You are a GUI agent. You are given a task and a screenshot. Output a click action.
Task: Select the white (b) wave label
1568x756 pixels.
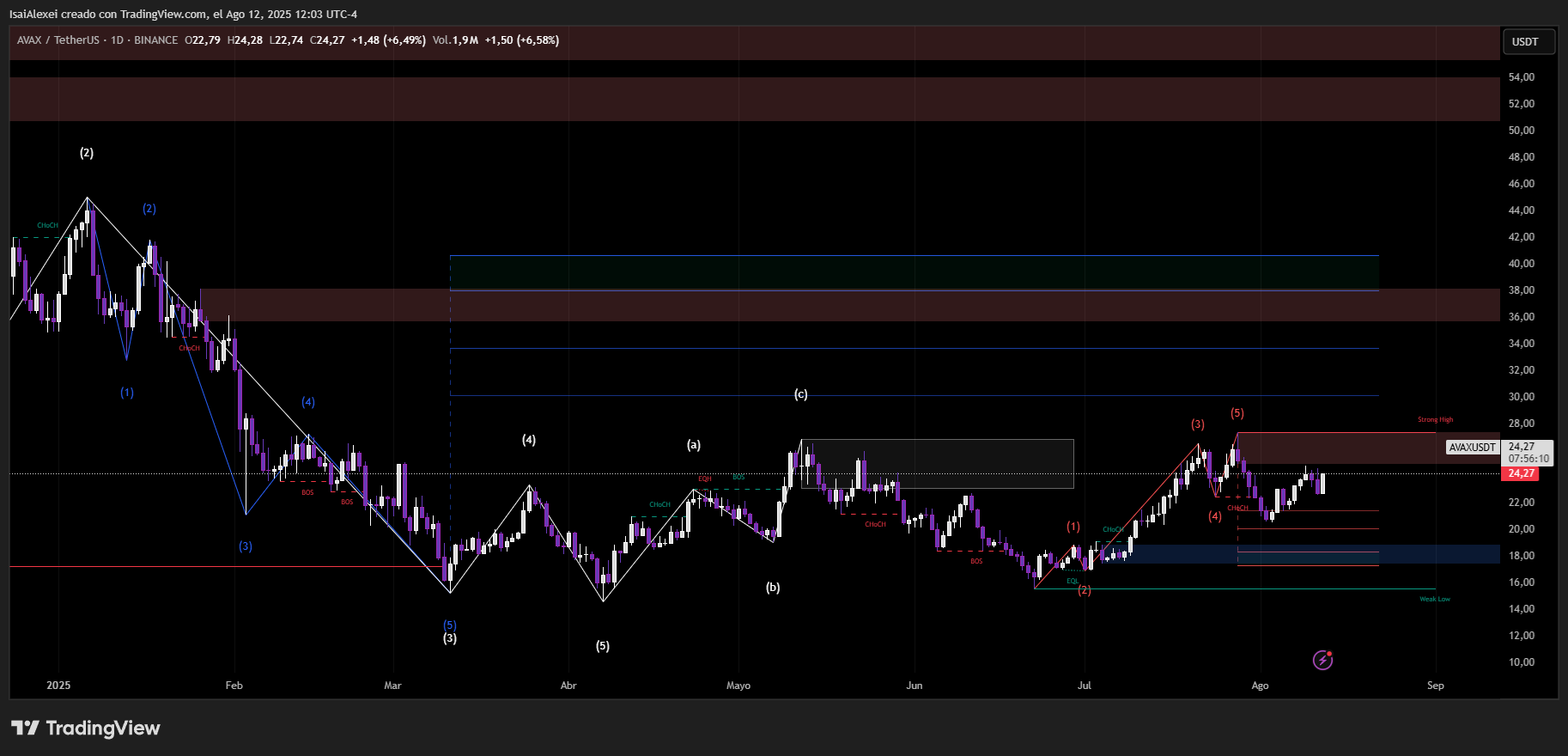click(x=773, y=588)
